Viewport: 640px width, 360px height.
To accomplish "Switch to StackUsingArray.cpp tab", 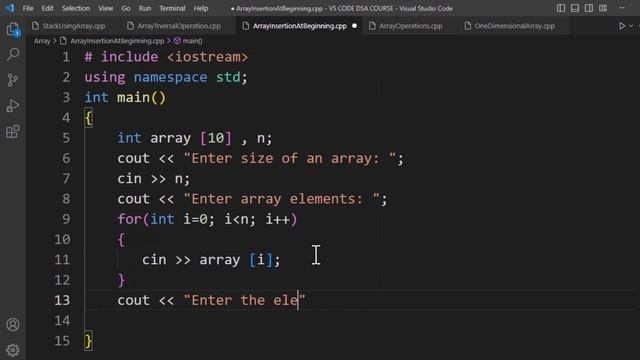I will pos(73,26).
